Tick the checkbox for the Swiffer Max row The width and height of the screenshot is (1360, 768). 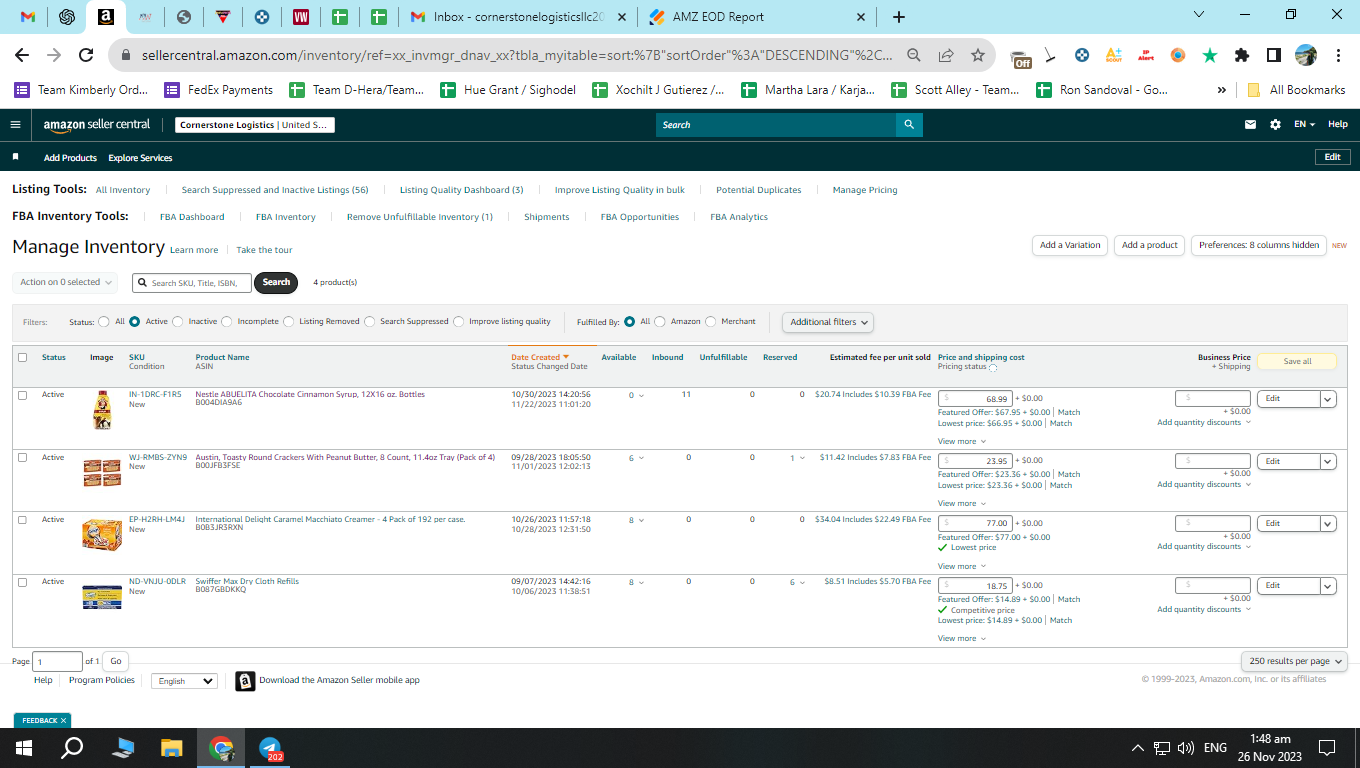pyautogui.click(x=23, y=582)
